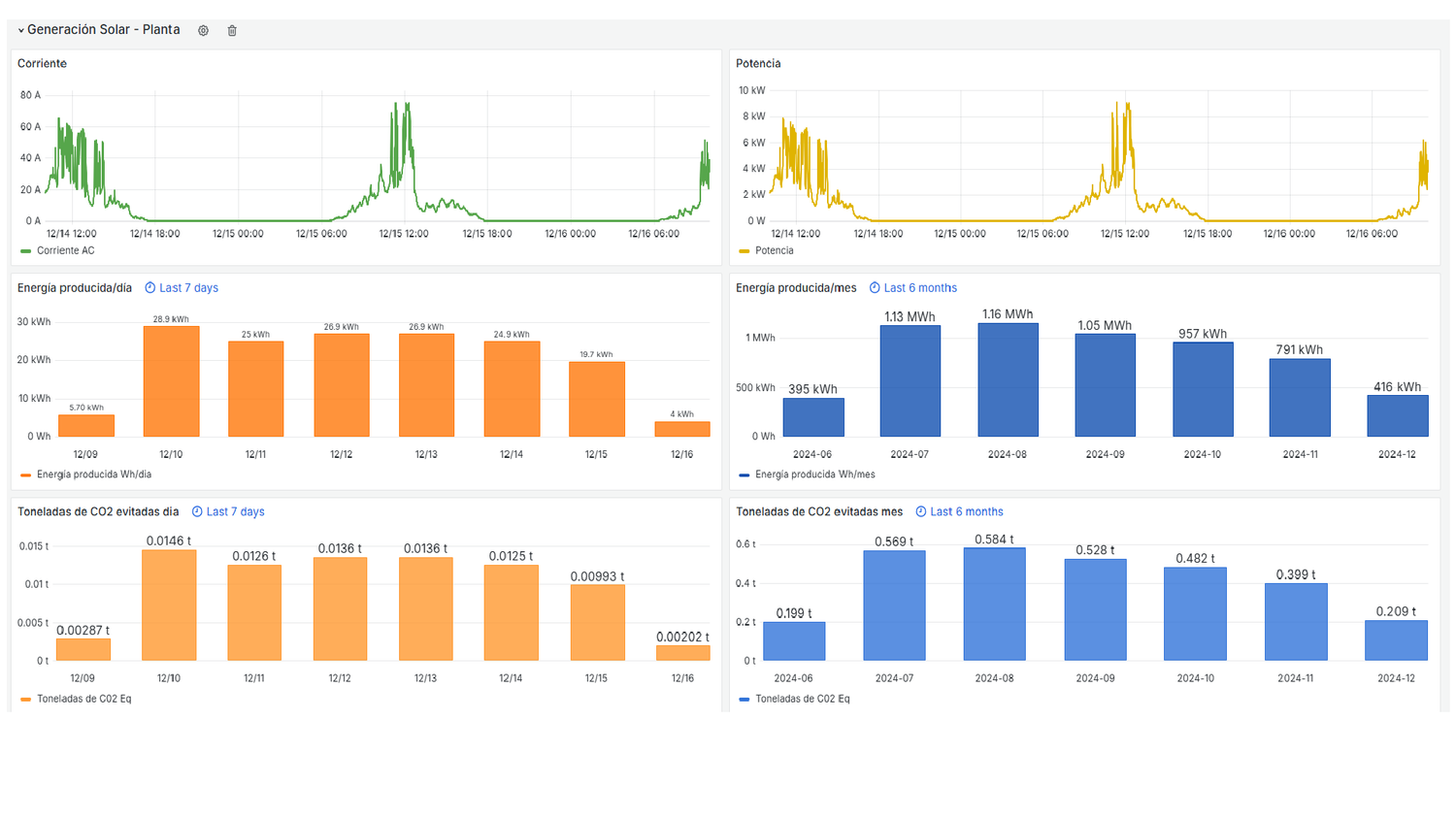Click clock icon on CO2 evitadas mes panel
Image resolution: width=1456 pixels, height=818 pixels.
tap(921, 512)
